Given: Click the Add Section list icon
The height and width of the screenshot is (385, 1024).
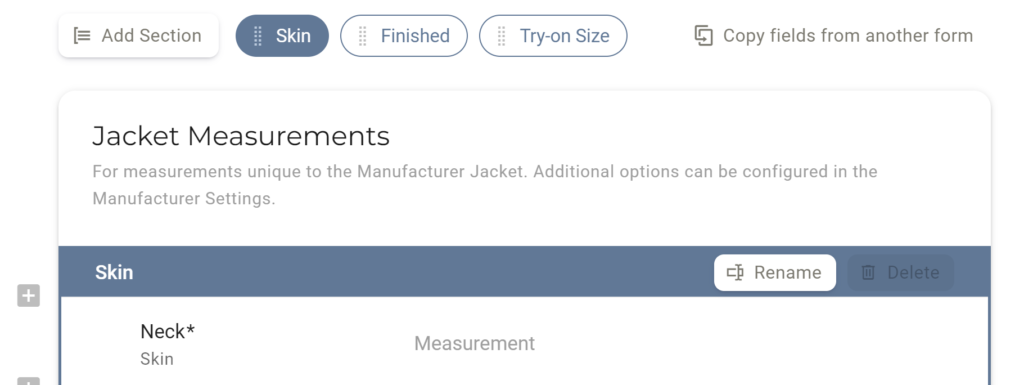Looking at the screenshot, I should pyautogui.click(x=82, y=36).
